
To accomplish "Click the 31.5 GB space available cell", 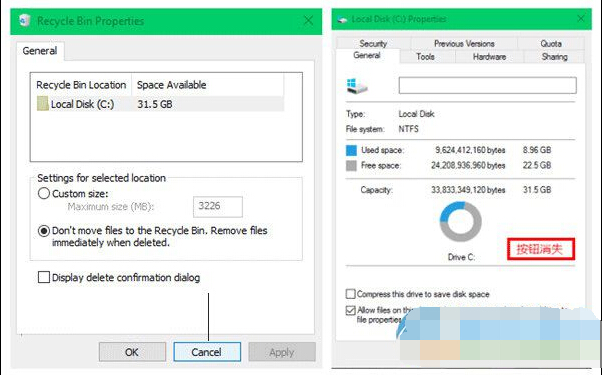I will click(x=155, y=104).
